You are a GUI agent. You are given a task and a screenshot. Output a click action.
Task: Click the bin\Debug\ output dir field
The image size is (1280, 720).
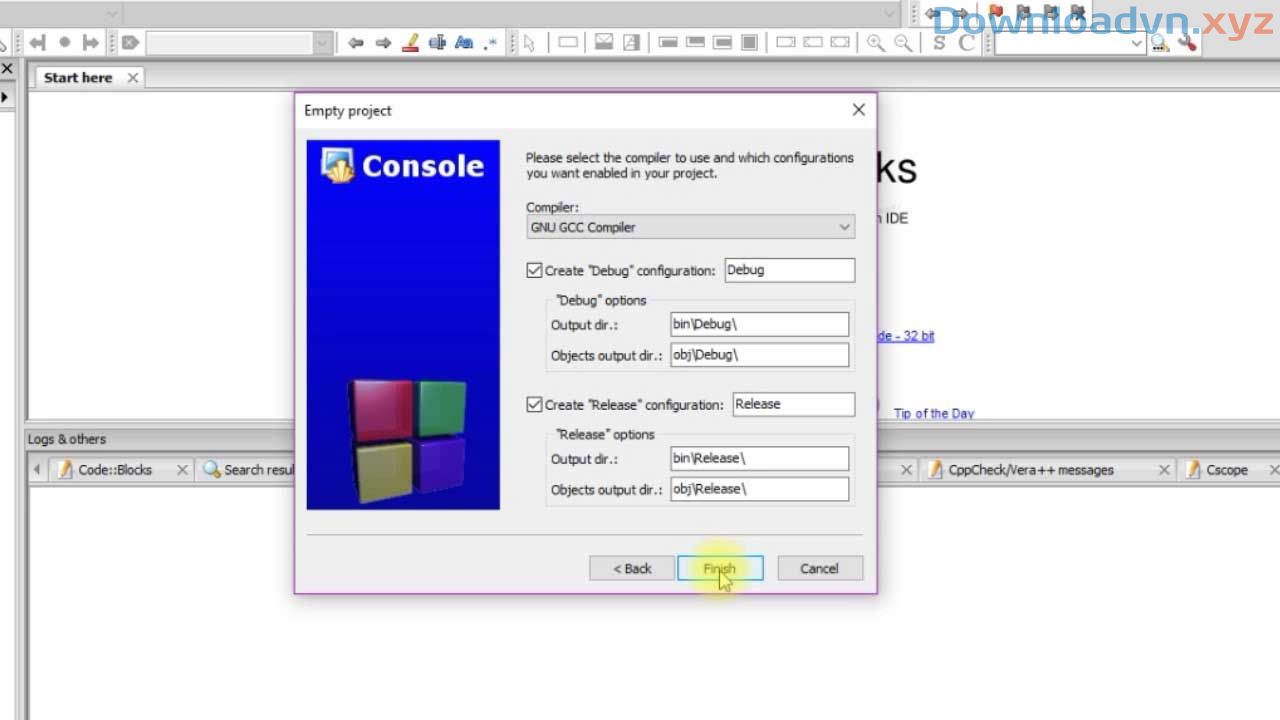[760, 324]
